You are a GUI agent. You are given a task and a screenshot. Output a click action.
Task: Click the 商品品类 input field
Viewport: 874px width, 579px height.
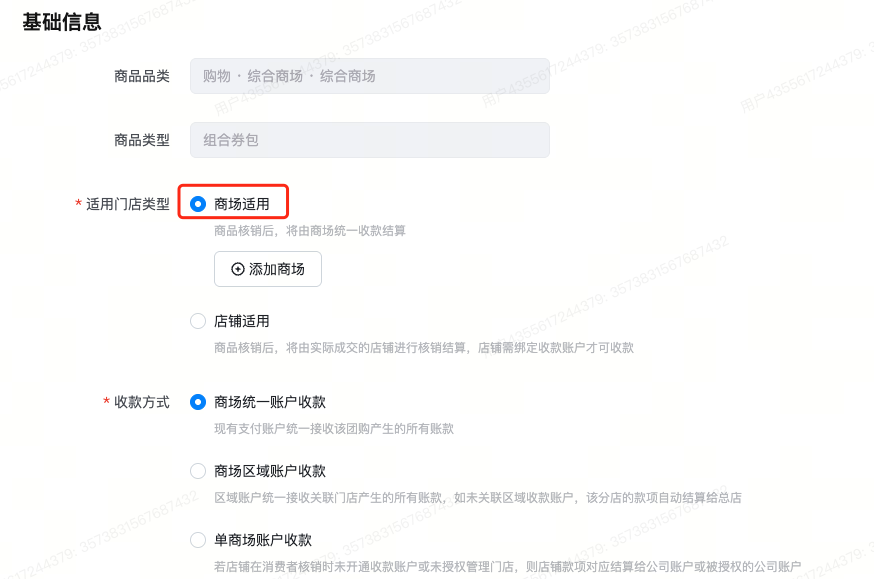tap(369, 76)
